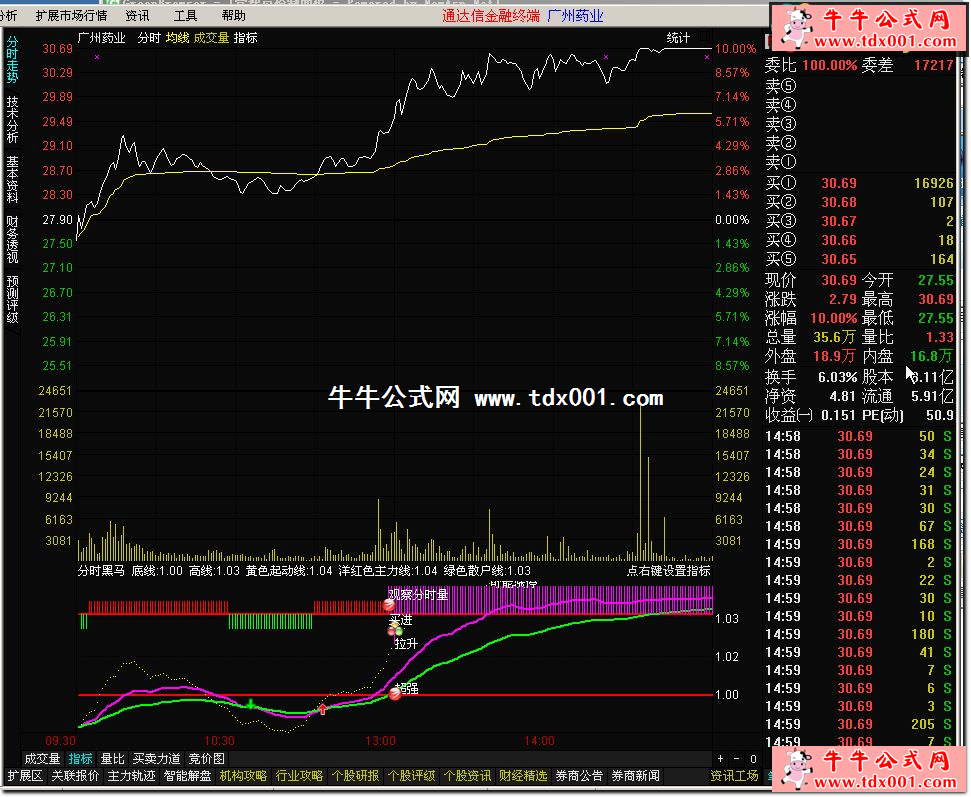
Task: Open the 基本资料 side tab
Action: pos(12,180)
